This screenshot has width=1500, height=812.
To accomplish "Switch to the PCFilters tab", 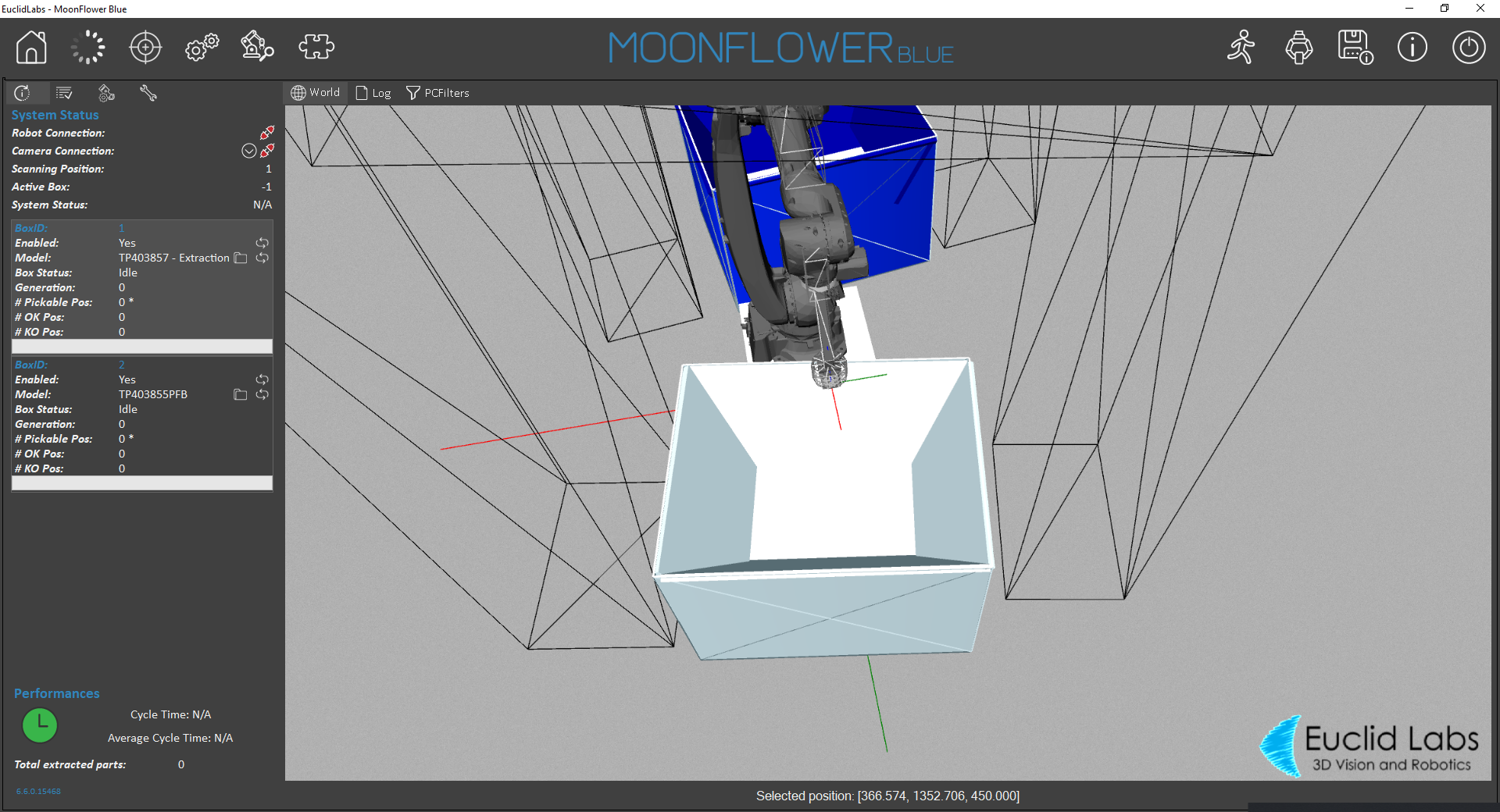I will 437,93.
